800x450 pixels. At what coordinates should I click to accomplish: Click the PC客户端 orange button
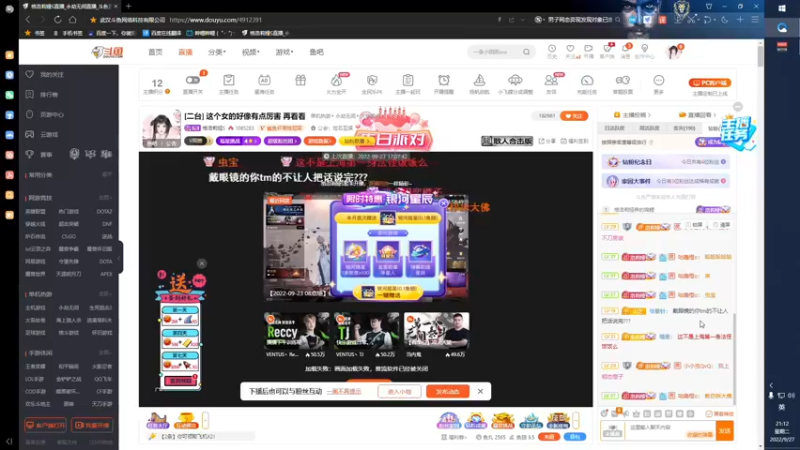[710, 83]
